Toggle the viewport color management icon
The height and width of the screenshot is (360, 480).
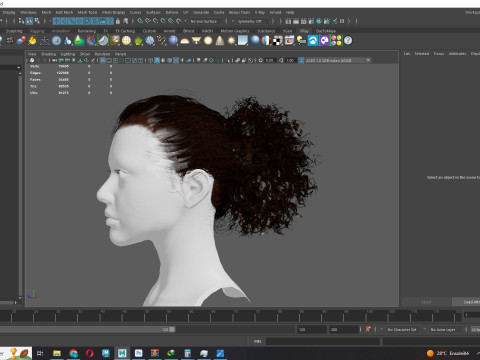301,60
